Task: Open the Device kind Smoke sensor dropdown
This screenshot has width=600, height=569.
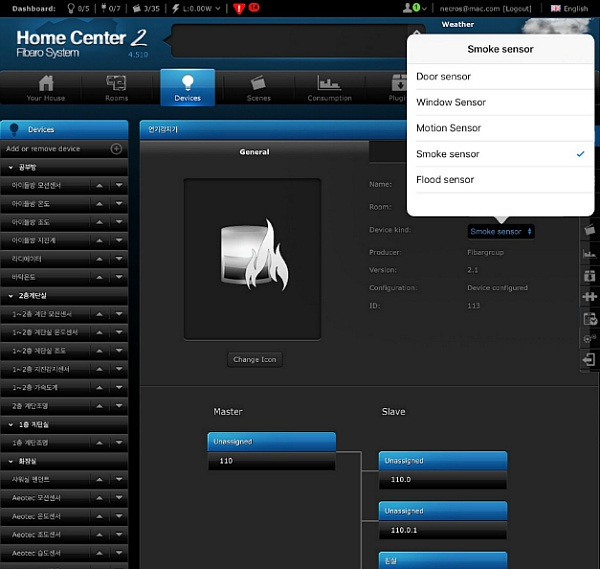Action: 501,232
